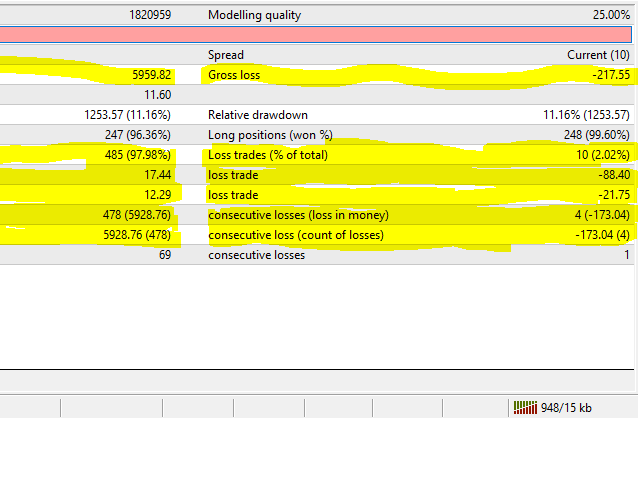Viewport: 640px width, 480px height.
Task: Click the highlighted Gross loss label
Action: point(234,75)
